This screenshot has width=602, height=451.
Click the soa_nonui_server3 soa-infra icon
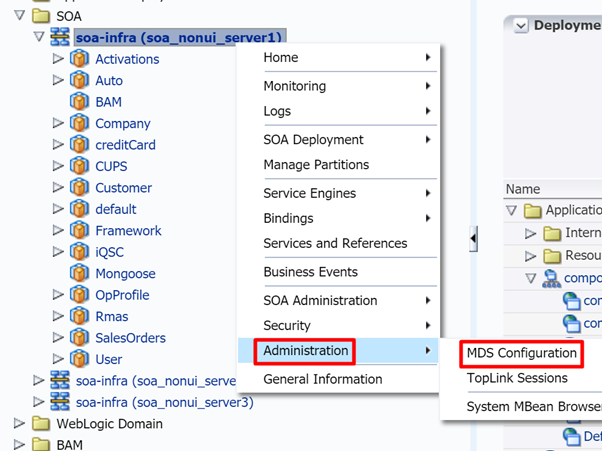(60, 402)
